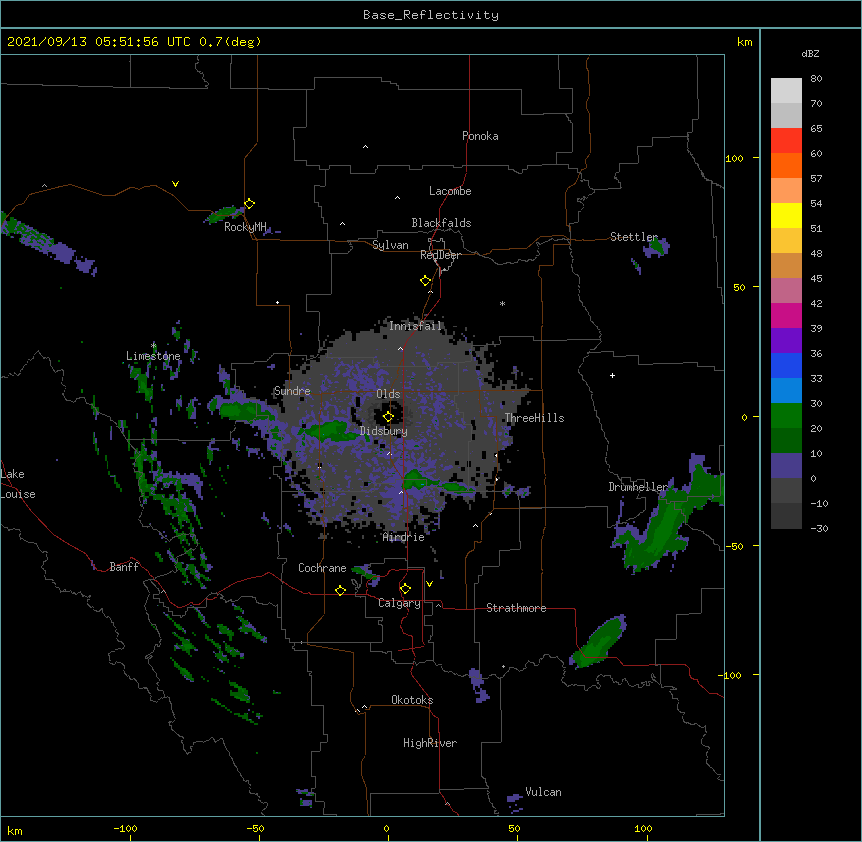Screen dimensions: 862x842
Task: Click the asterisk marker above Limestone label
Action: pos(154,346)
